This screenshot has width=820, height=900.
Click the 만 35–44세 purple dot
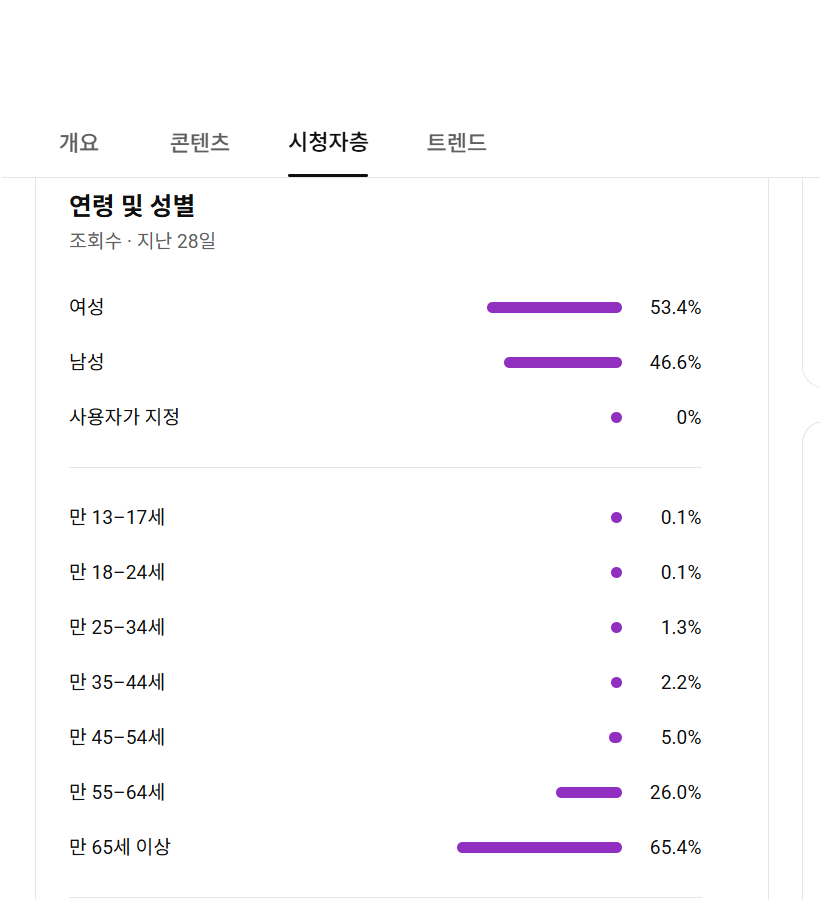pyautogui.click(x=616, y=682)
